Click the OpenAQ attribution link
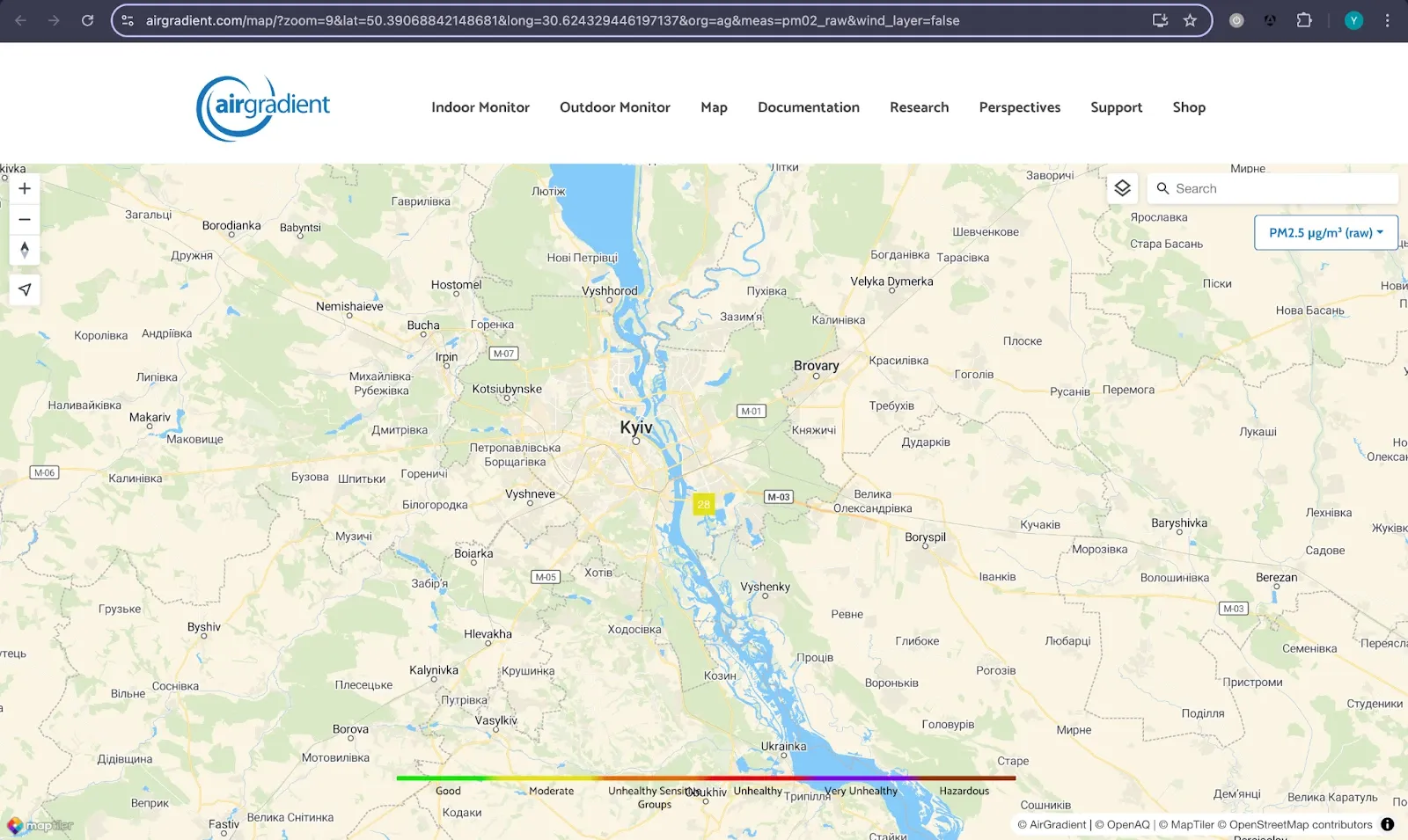The image size is (1408, 840). coord(1127,825)
